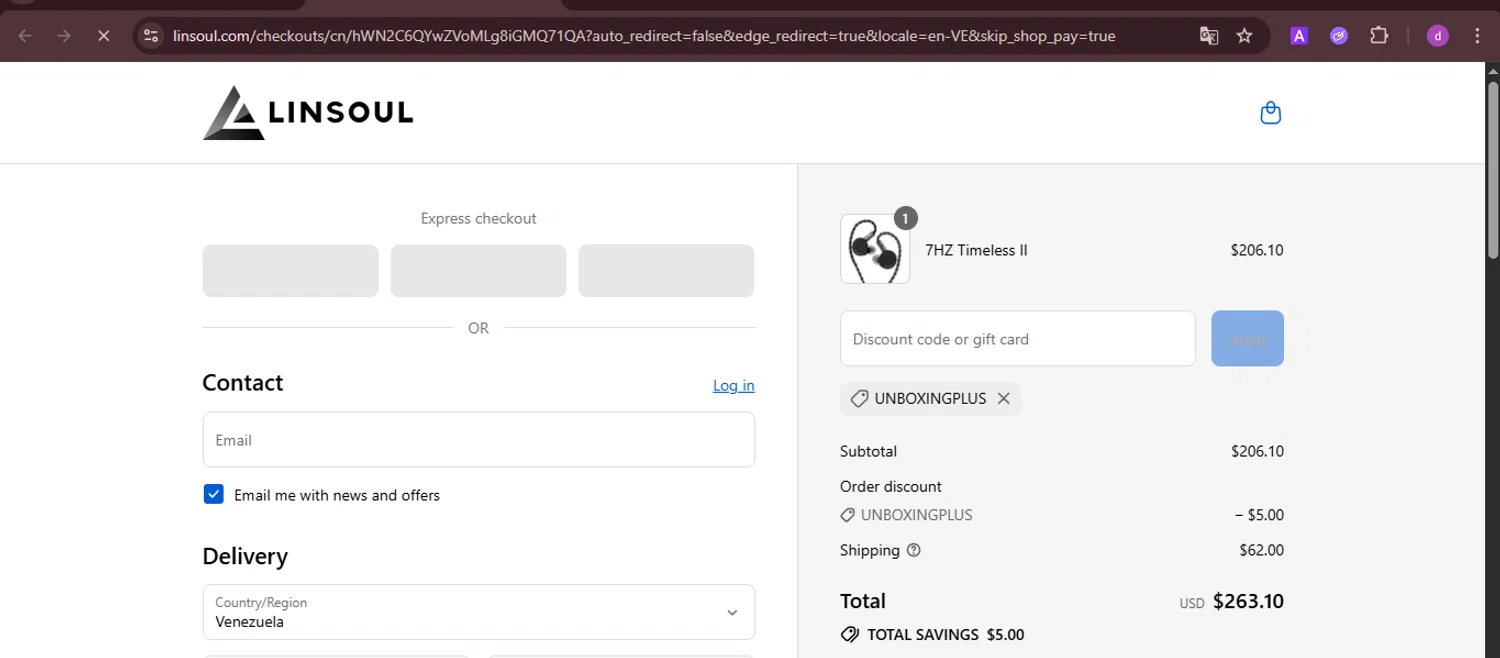The height and width of the screenshot is (658, 1500).
Task: Click the Shipping help question mark icon
Action: (913, 550)
